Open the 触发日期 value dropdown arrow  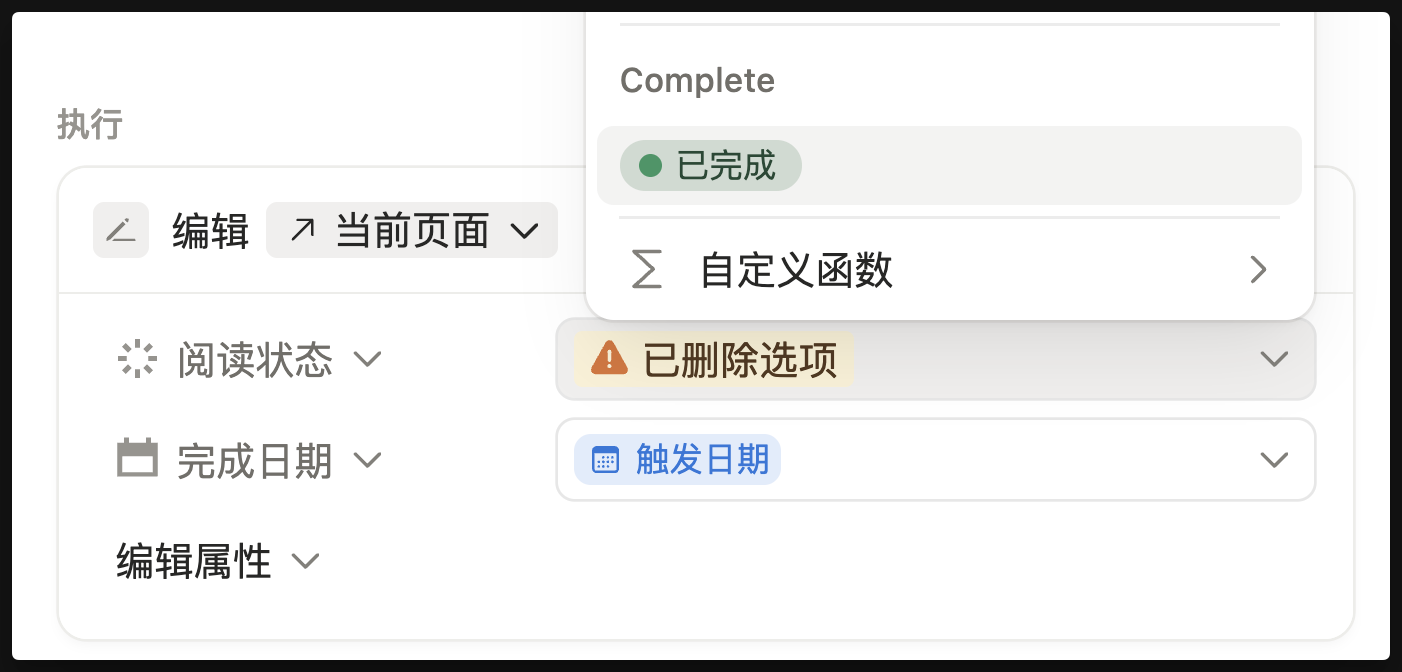pos(1273,460)
